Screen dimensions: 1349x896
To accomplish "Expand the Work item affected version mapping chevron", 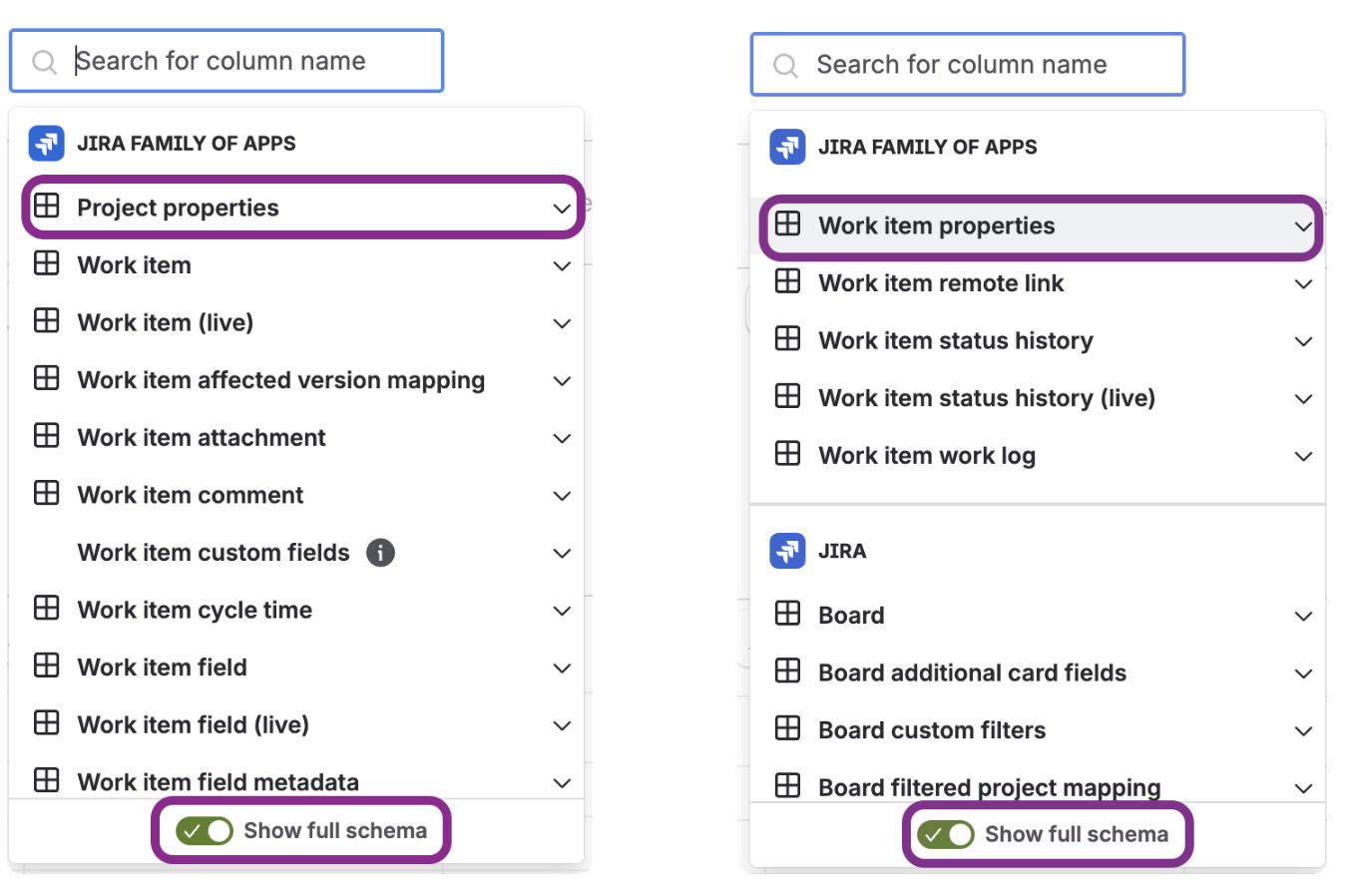I will [562, 381].
